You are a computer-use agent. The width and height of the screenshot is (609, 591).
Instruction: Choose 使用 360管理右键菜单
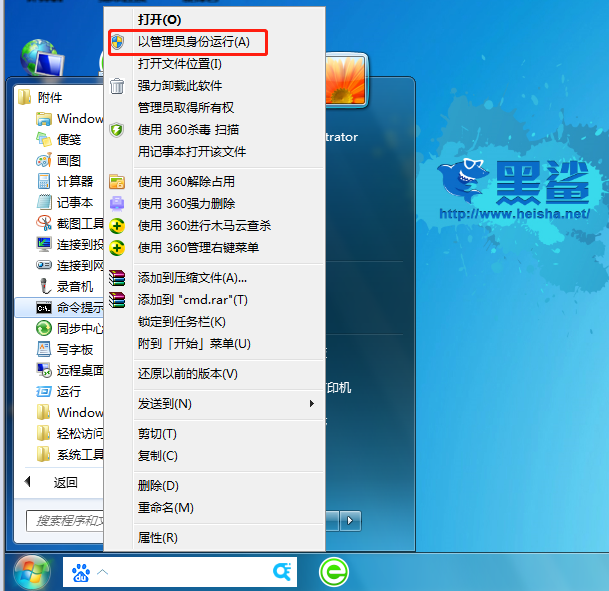click(x=214, y=248)
